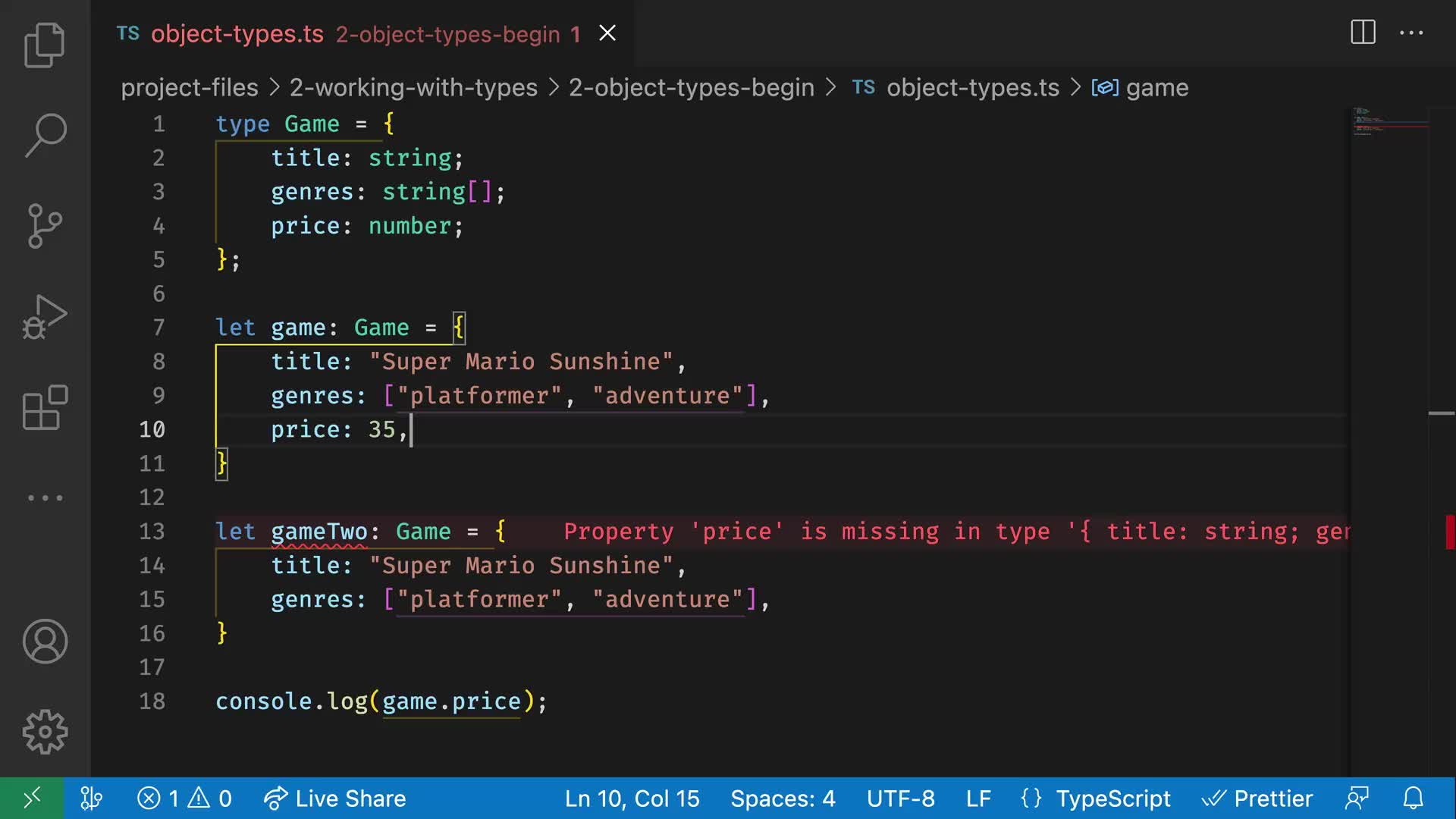Start Live Share from status bar
This screenshot has height=819, width=1456.
(x=335, y=799)
